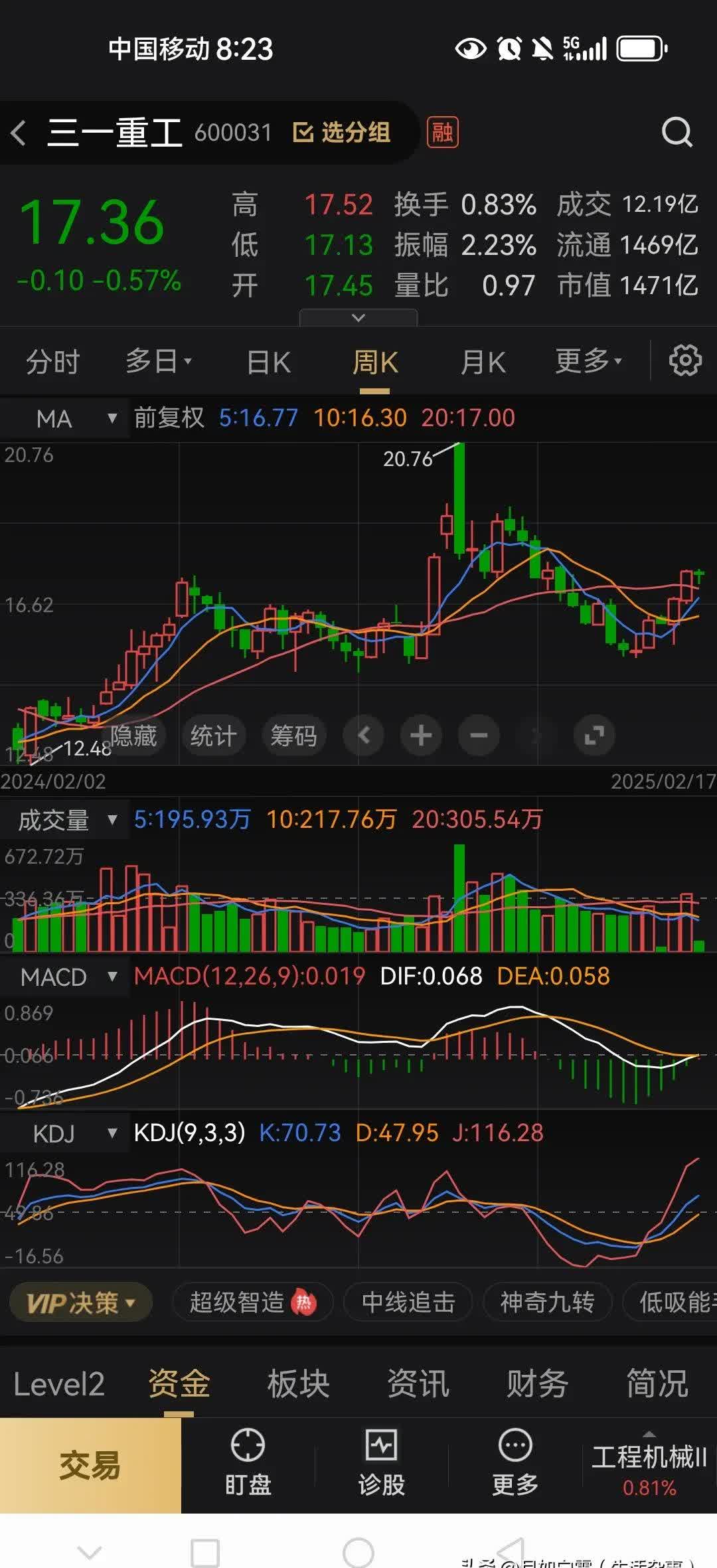The image size is (717, 1568).
Task: Open the 板块 tab
Action: tap(298, 1384)
